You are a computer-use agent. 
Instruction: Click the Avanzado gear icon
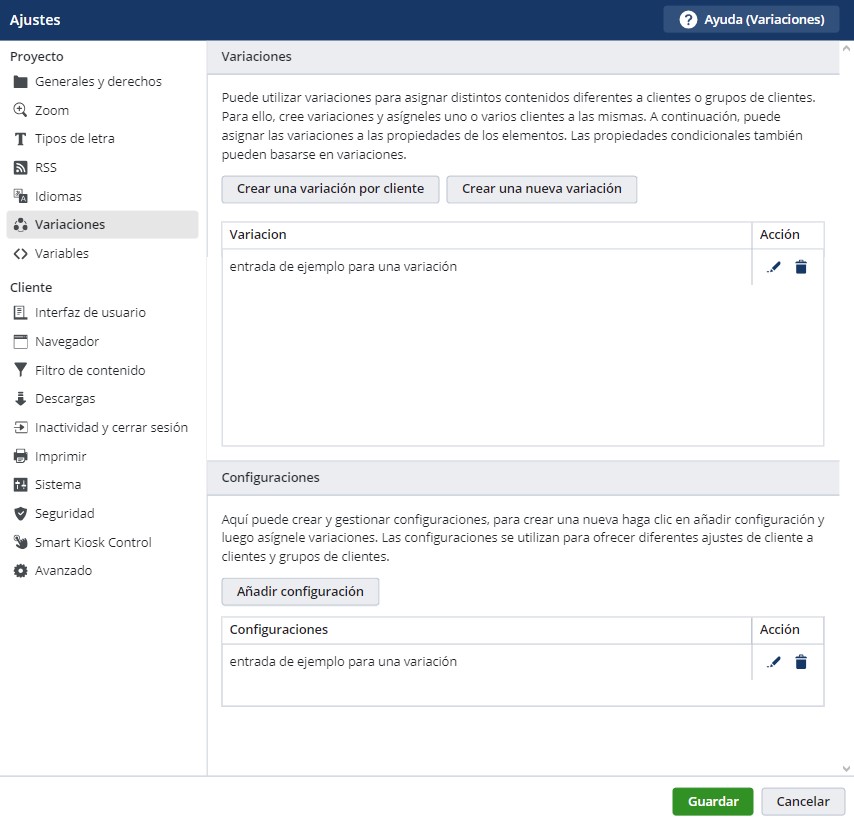[x=20, y=571]
